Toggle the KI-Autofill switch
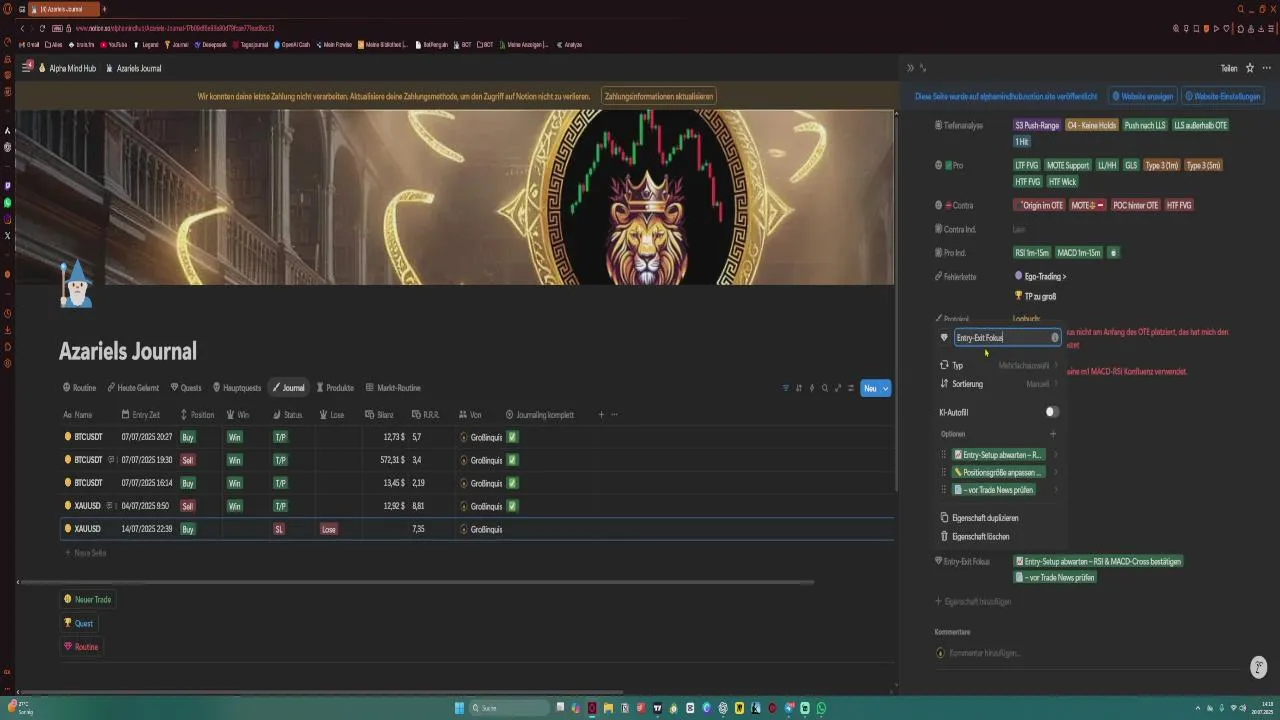The image size is (1280, 720). [x=1052, y=412]
